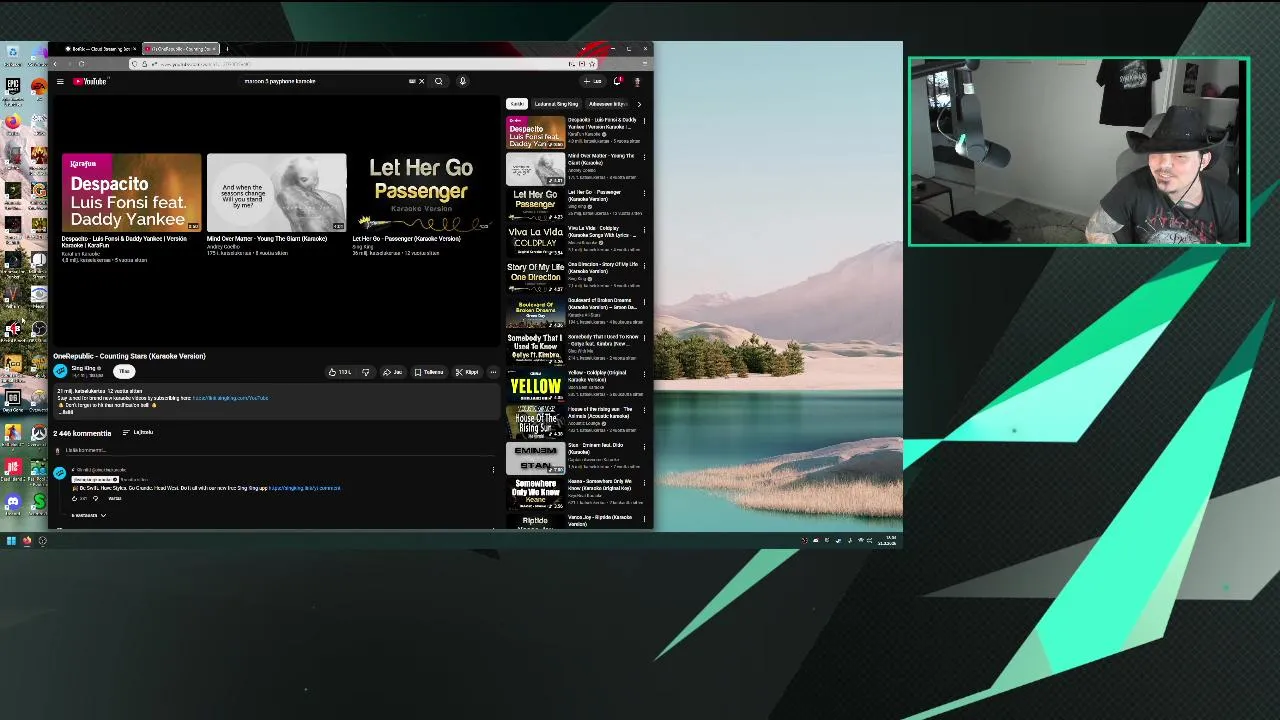
Task: Reload the page with the browser refresh button
Action: click(82, 64)
